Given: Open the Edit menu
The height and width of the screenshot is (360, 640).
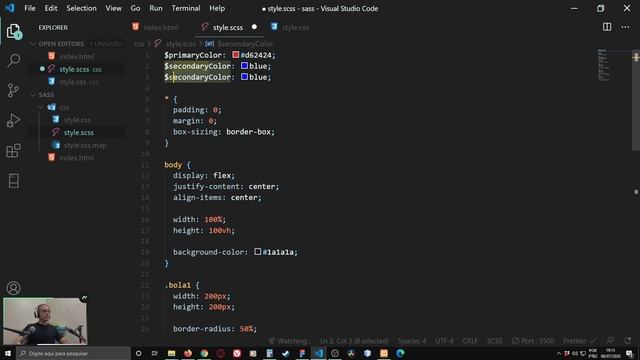Looking at the screenshot, I should click(51, 8).
